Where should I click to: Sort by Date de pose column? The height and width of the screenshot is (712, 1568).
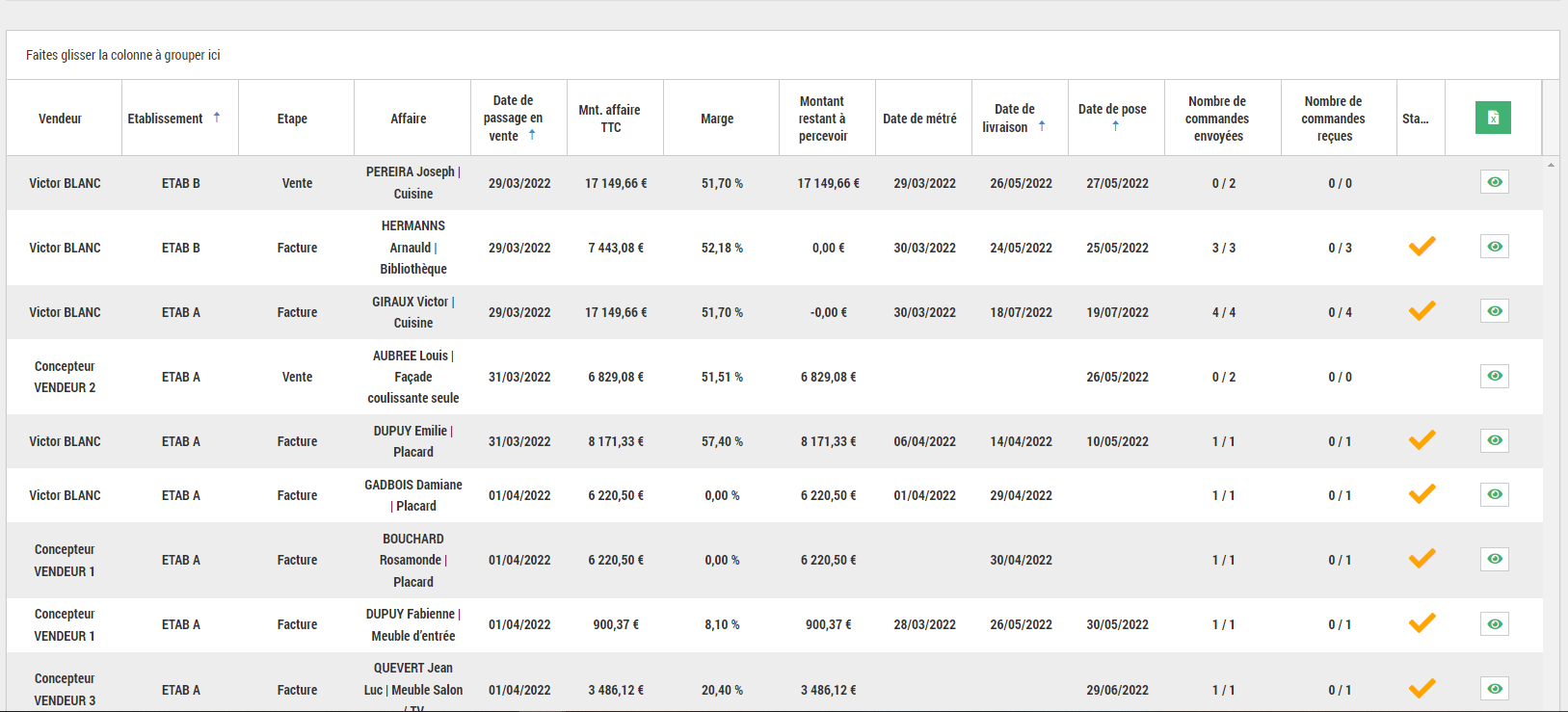[x=1112, y=110]
